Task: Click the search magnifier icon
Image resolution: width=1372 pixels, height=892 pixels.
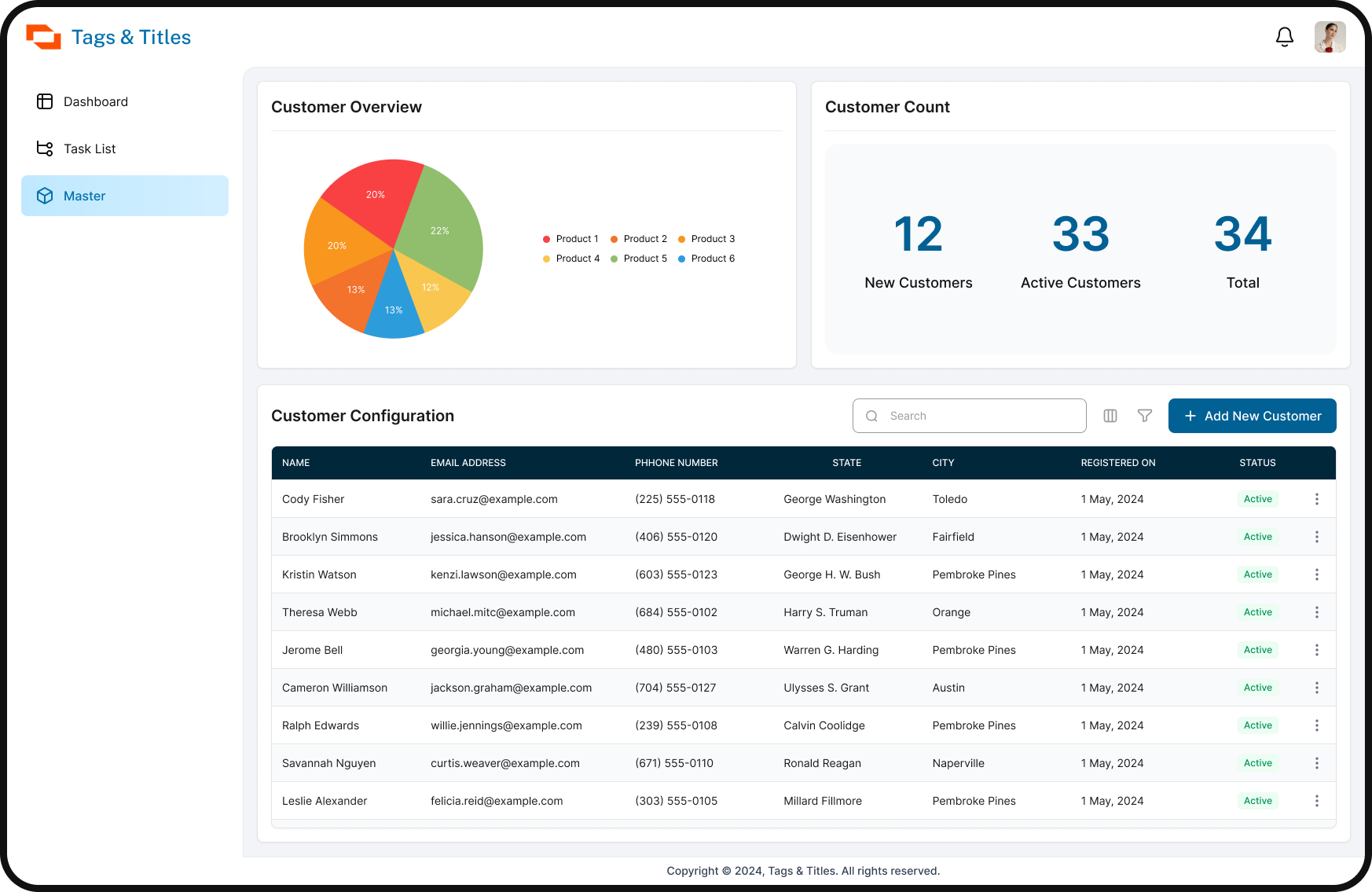Action: point(871,416)
